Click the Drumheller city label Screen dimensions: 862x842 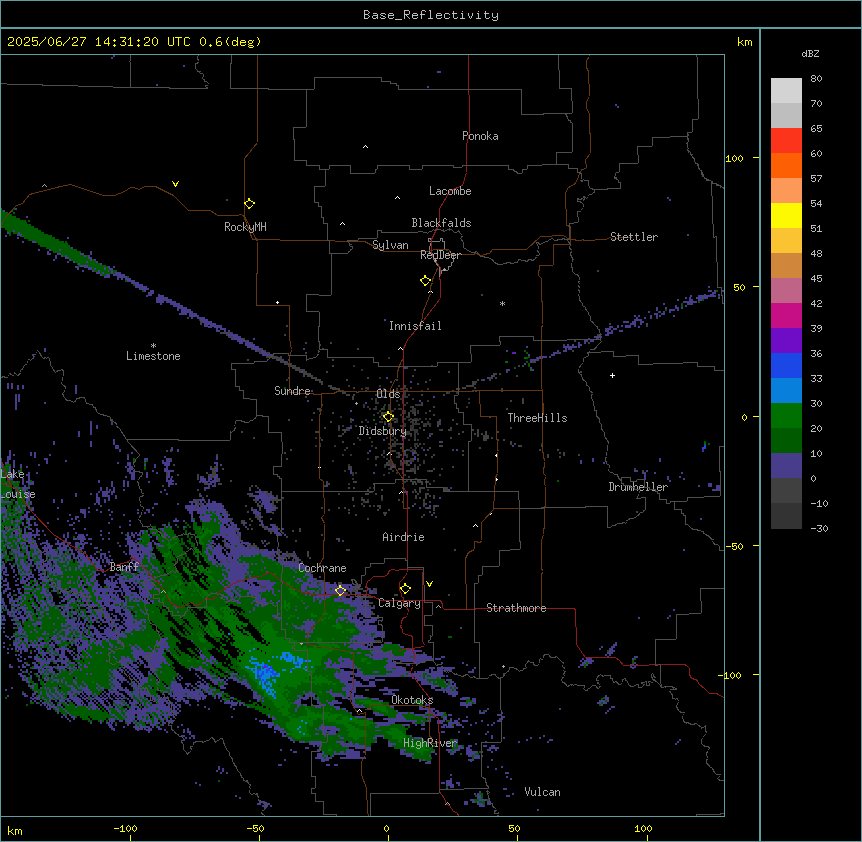[638, 487]
